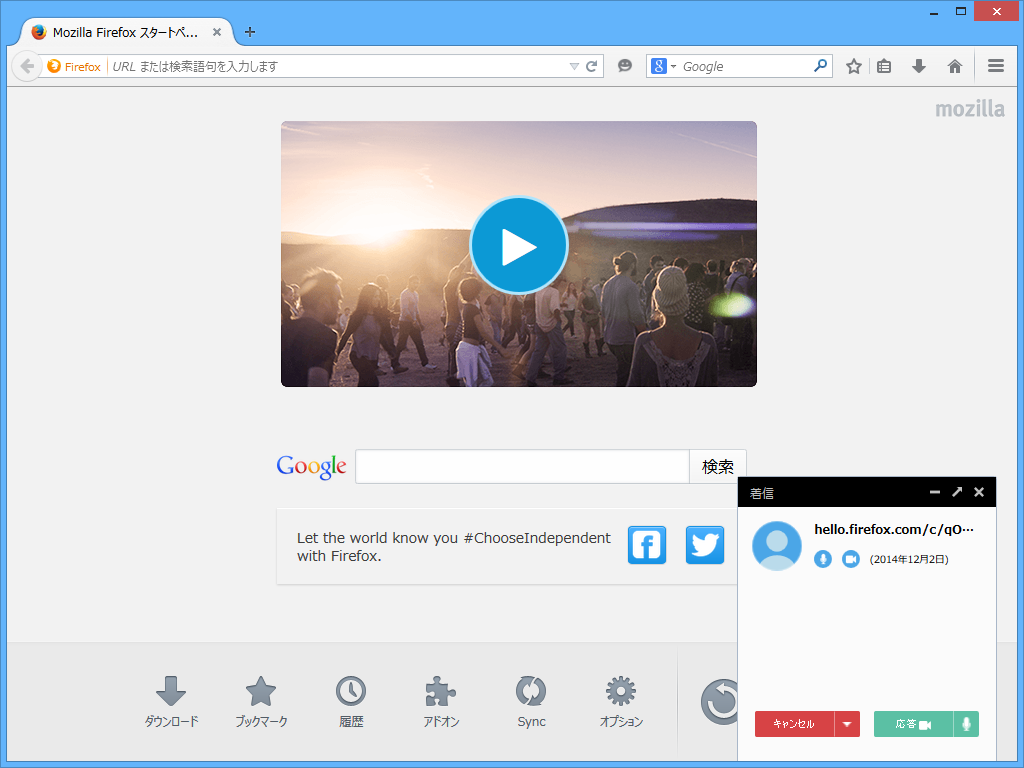Share on Twitter icon
Viewport: 1024px width, 768px height.
pos(705,545)
